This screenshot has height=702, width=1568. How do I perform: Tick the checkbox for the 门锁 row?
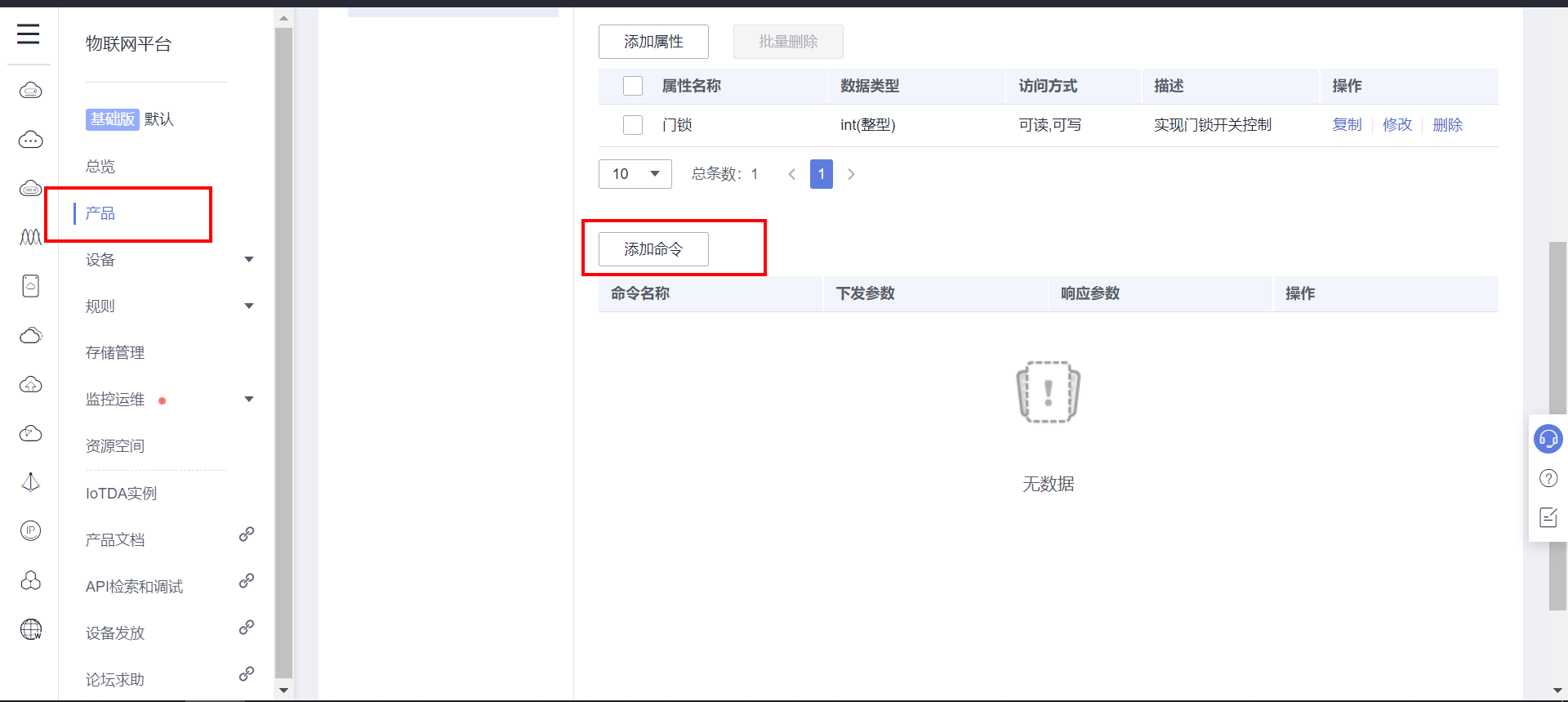pos(633,125)
